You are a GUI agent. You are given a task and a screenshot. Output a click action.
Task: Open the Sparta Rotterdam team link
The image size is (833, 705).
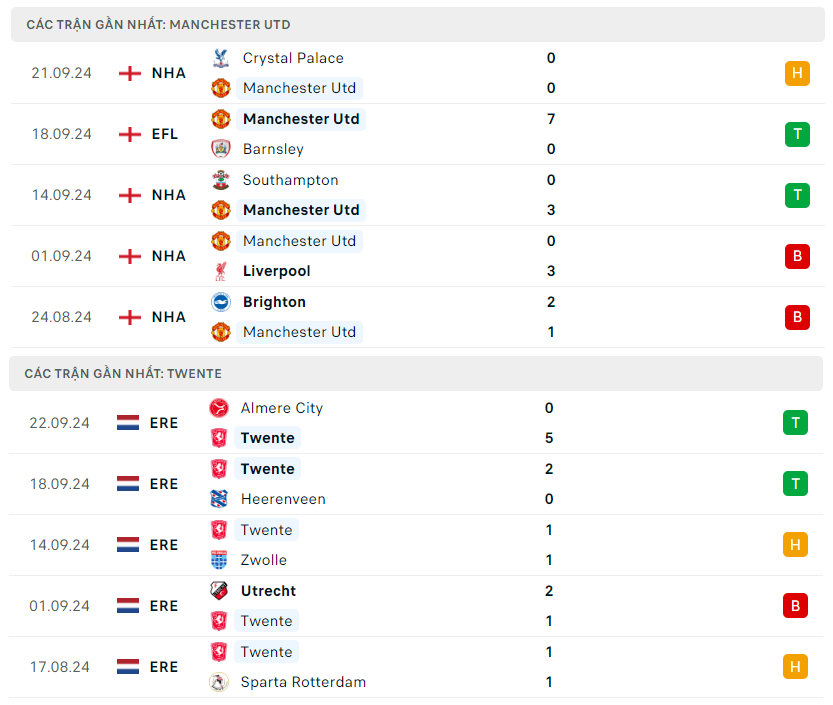[x=303, y=682]
